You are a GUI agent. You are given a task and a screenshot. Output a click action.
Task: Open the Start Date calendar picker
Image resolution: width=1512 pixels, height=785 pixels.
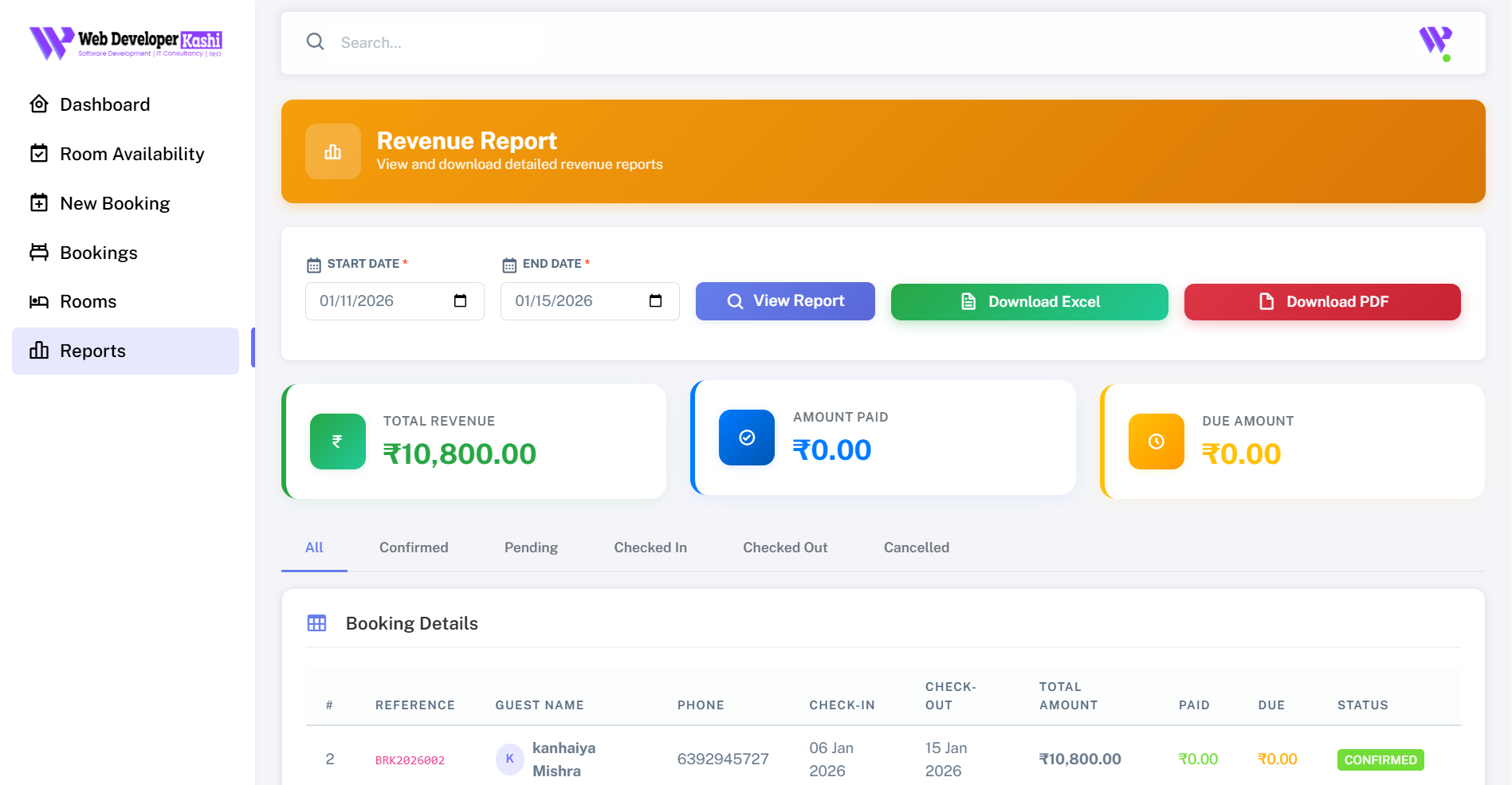(x=460, y=301)
